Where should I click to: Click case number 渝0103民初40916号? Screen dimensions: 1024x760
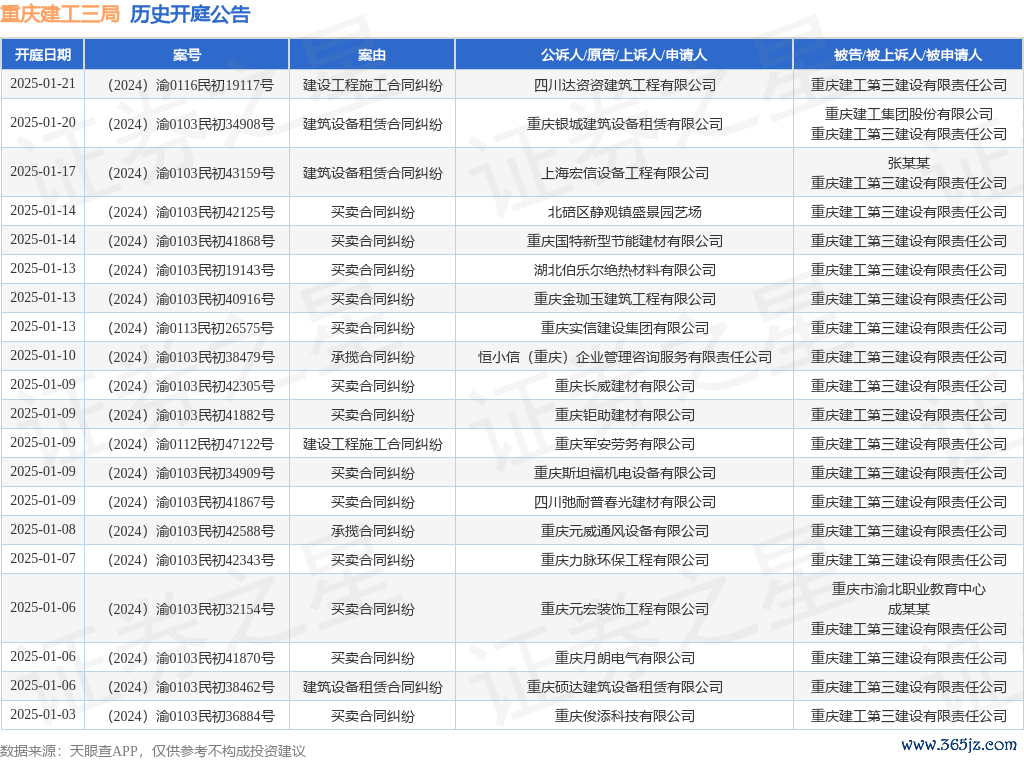point(191,299)
